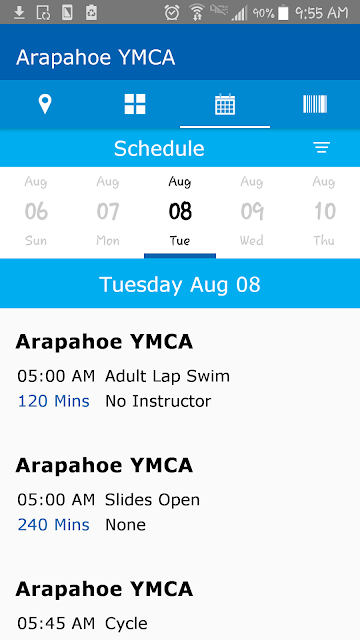Open the Adult Lap Swim class entry
The height and width of the screenshot is (640, 360).
click(x=180, y=371)
